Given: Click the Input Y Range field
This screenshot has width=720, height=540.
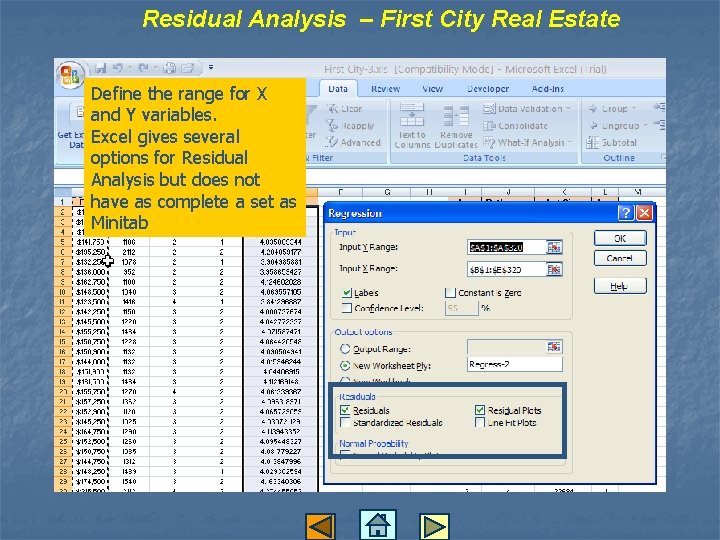Looking at the screenshot, I should [x=506, y=248].
